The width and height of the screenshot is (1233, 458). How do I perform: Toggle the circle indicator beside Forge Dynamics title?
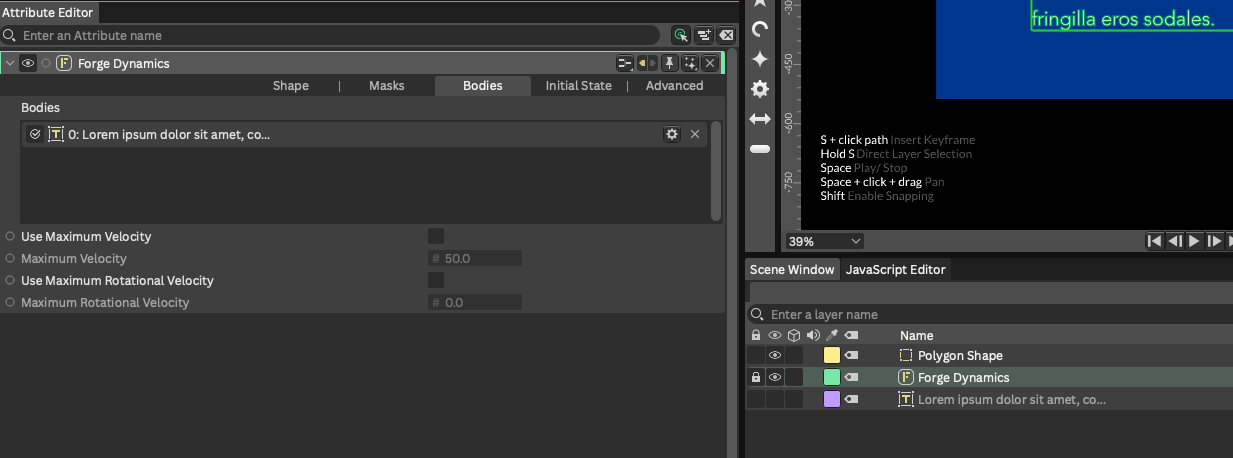[46, 63]
